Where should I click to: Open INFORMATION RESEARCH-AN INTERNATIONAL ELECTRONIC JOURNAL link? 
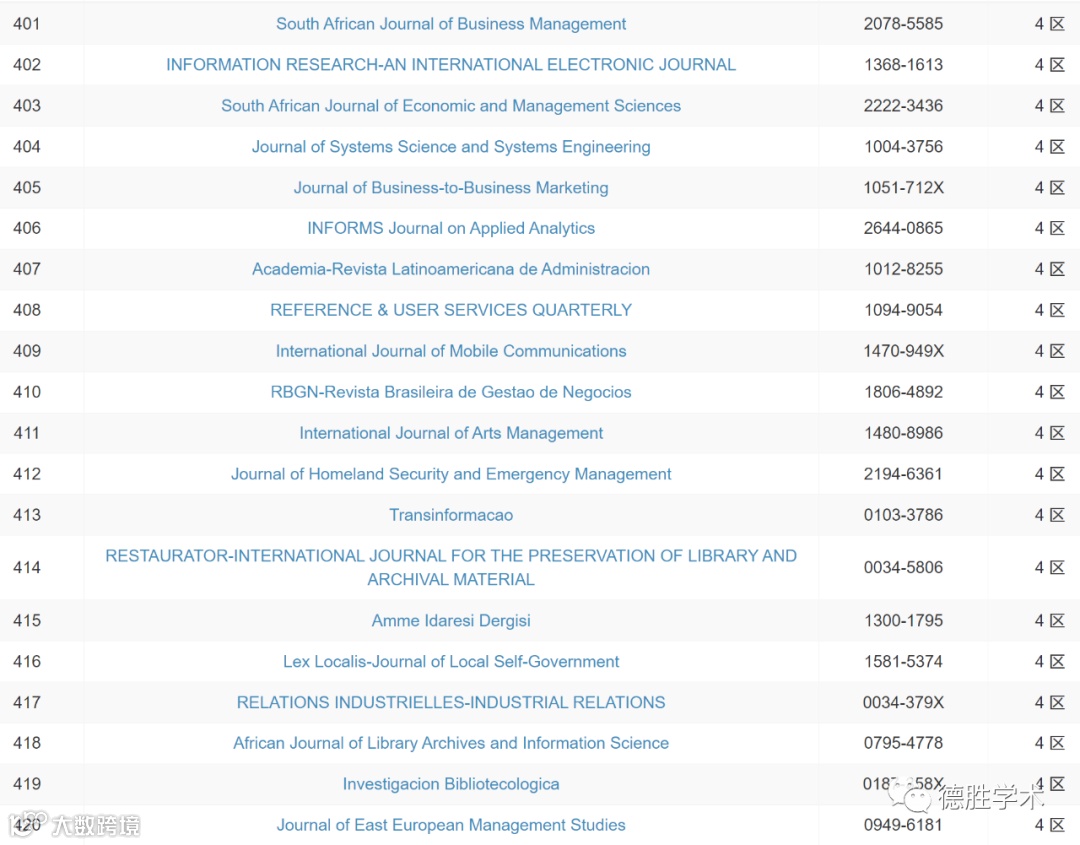pos(450,65)
